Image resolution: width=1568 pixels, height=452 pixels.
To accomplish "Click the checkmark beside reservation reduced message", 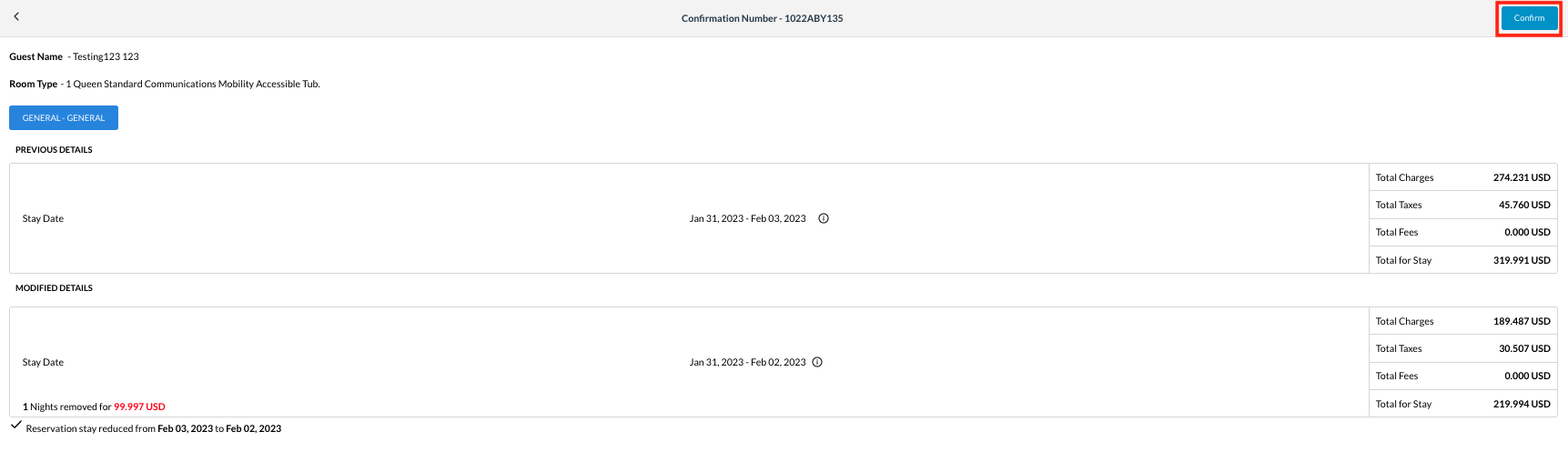I will point(16,425).
